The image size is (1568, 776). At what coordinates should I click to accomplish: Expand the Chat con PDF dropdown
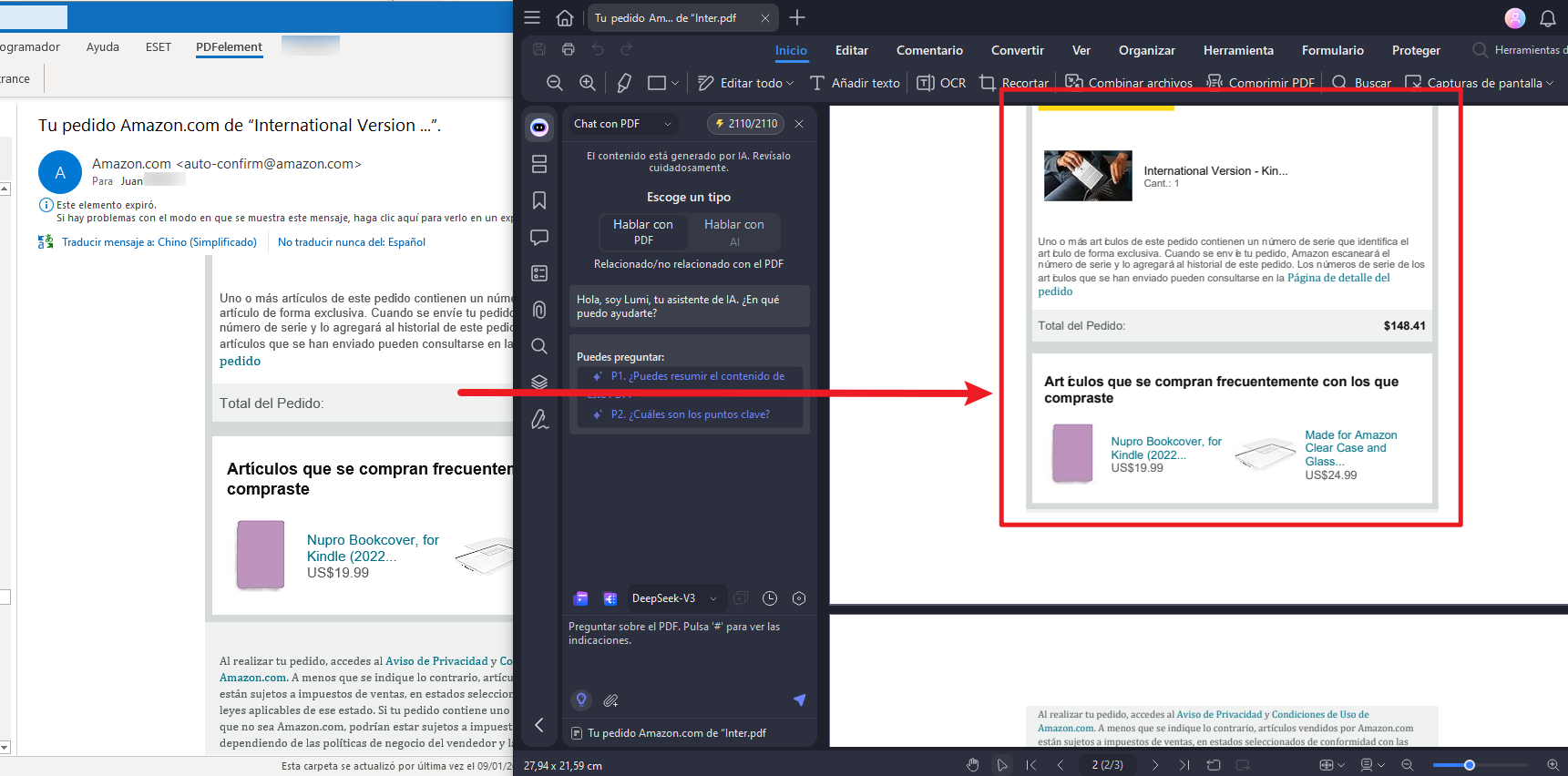(x=668, y=124)
